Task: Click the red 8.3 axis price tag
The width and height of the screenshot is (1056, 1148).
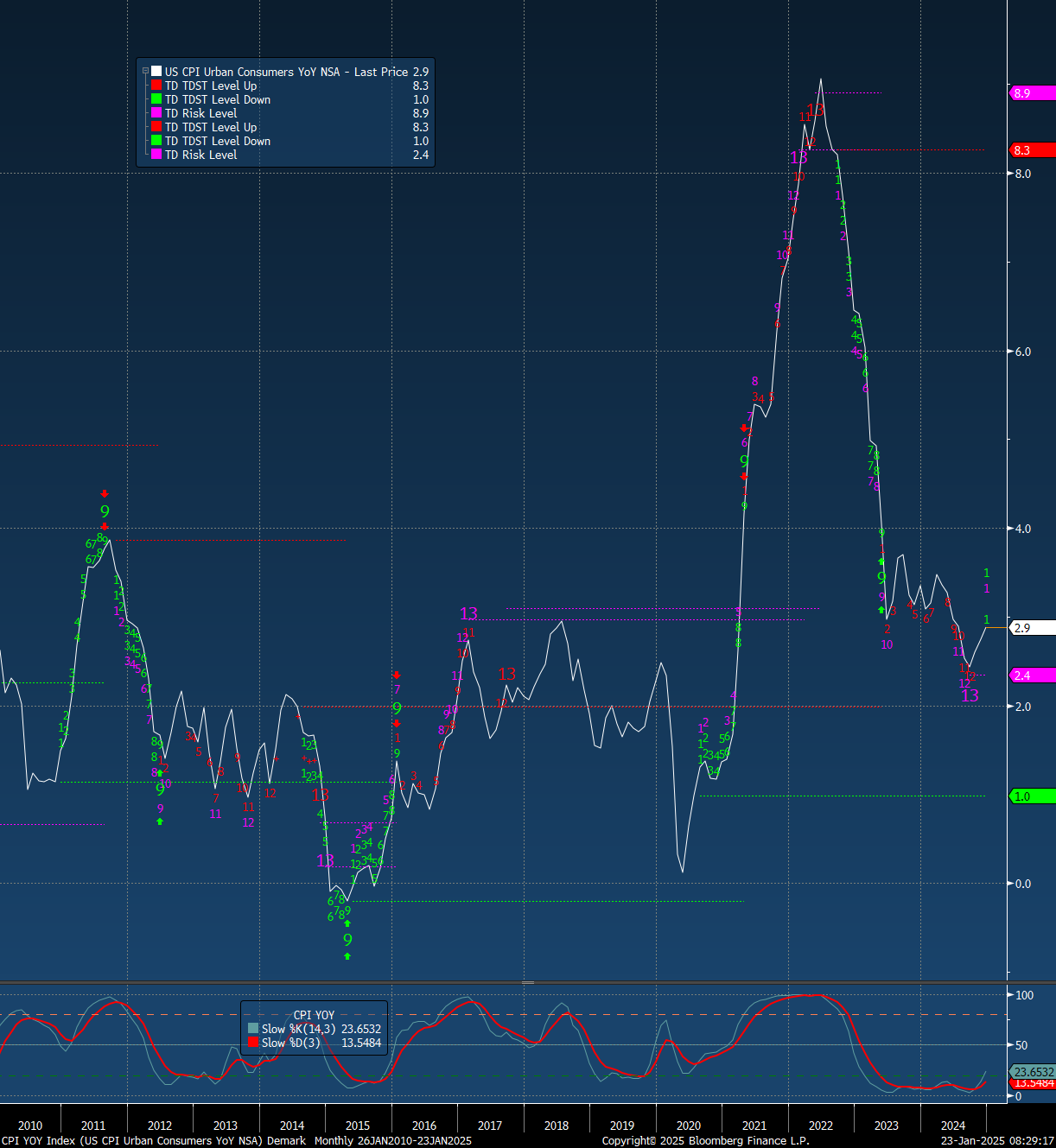Action: (1032, 150)
